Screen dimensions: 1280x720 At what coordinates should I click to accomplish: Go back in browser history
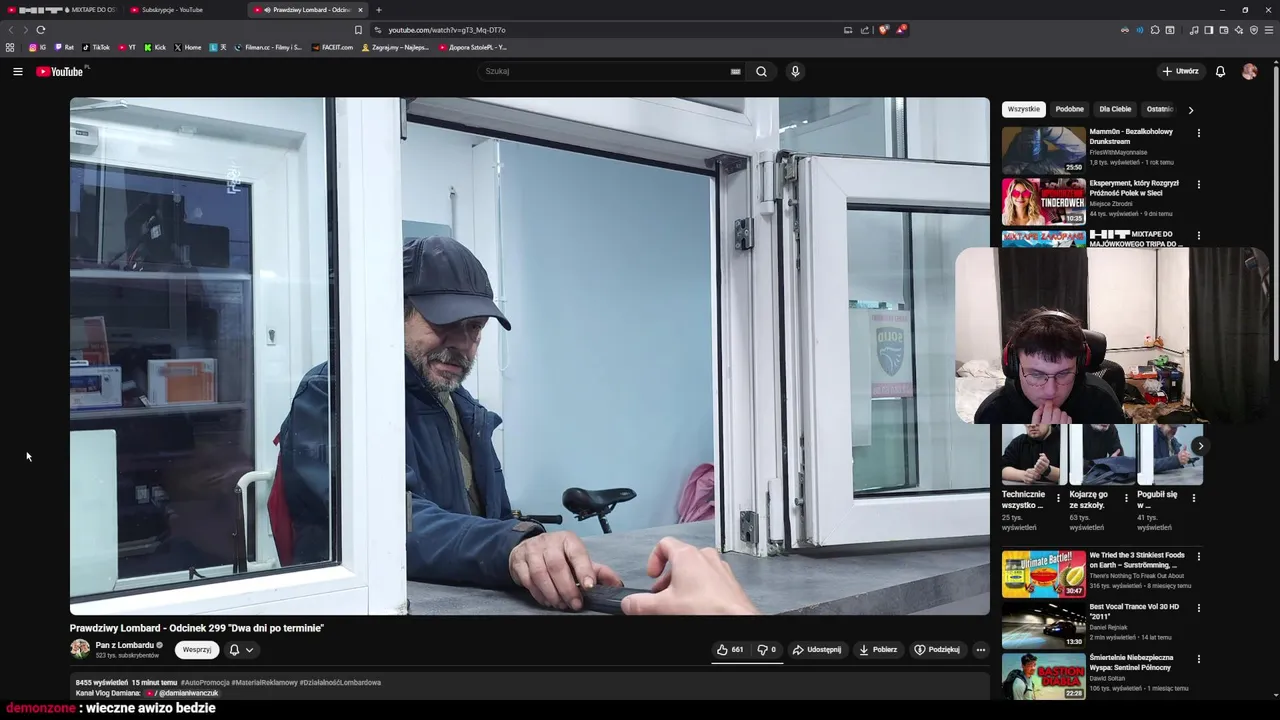11,30
